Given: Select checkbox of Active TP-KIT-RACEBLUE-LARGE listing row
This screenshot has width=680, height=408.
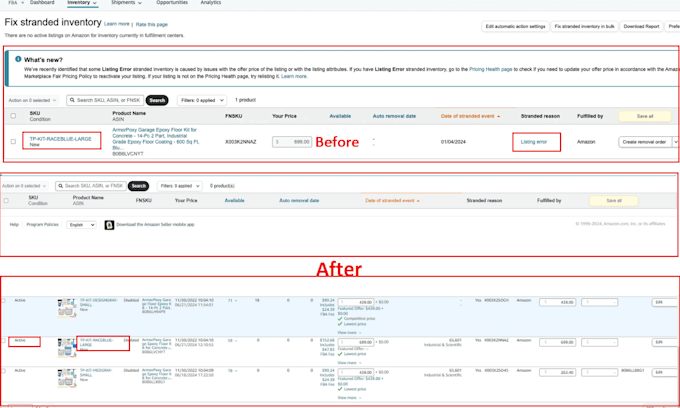Looking at the screenshot, I should click(x=3, y=341).
